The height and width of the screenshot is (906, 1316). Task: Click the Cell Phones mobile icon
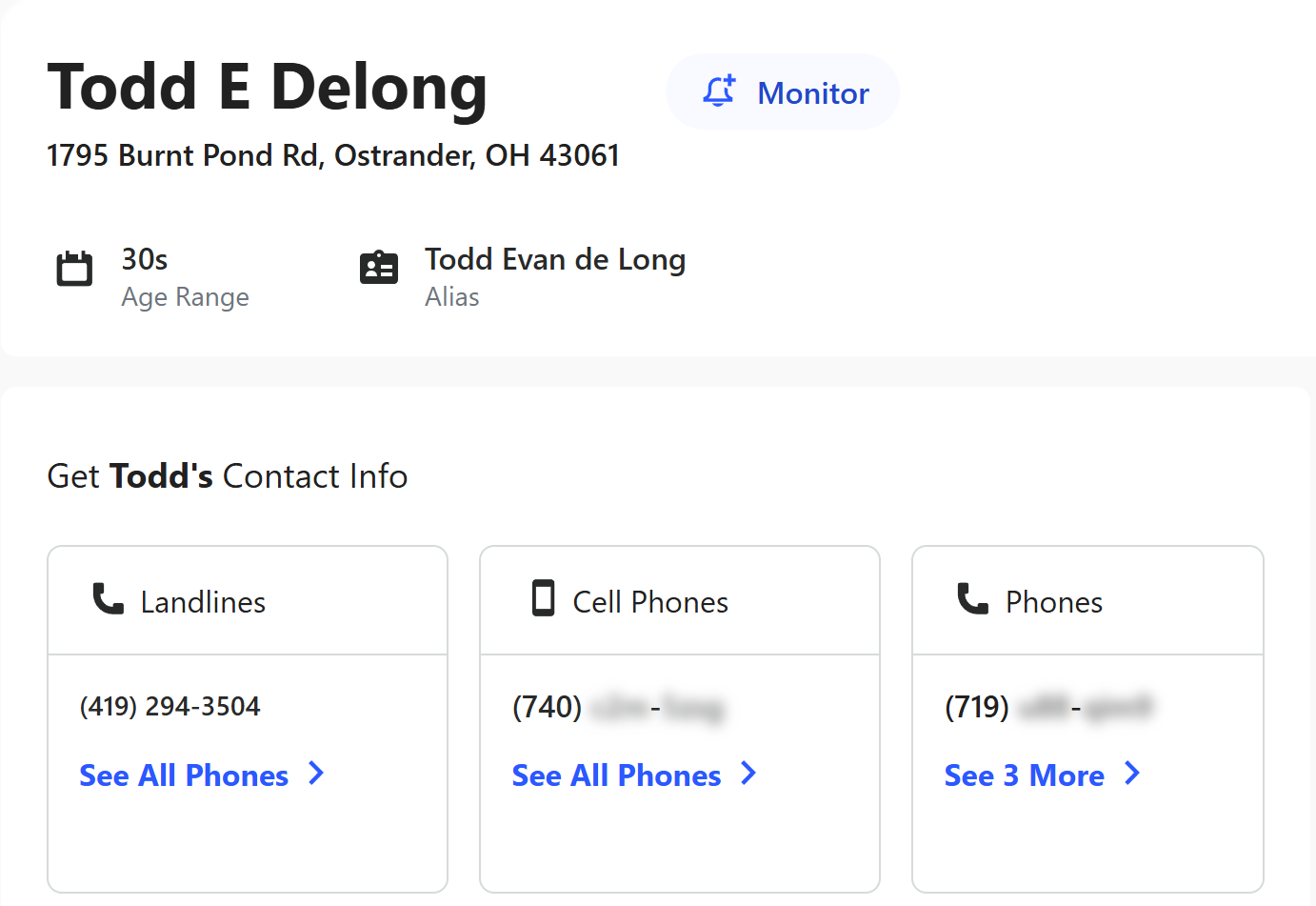(543, 598)
